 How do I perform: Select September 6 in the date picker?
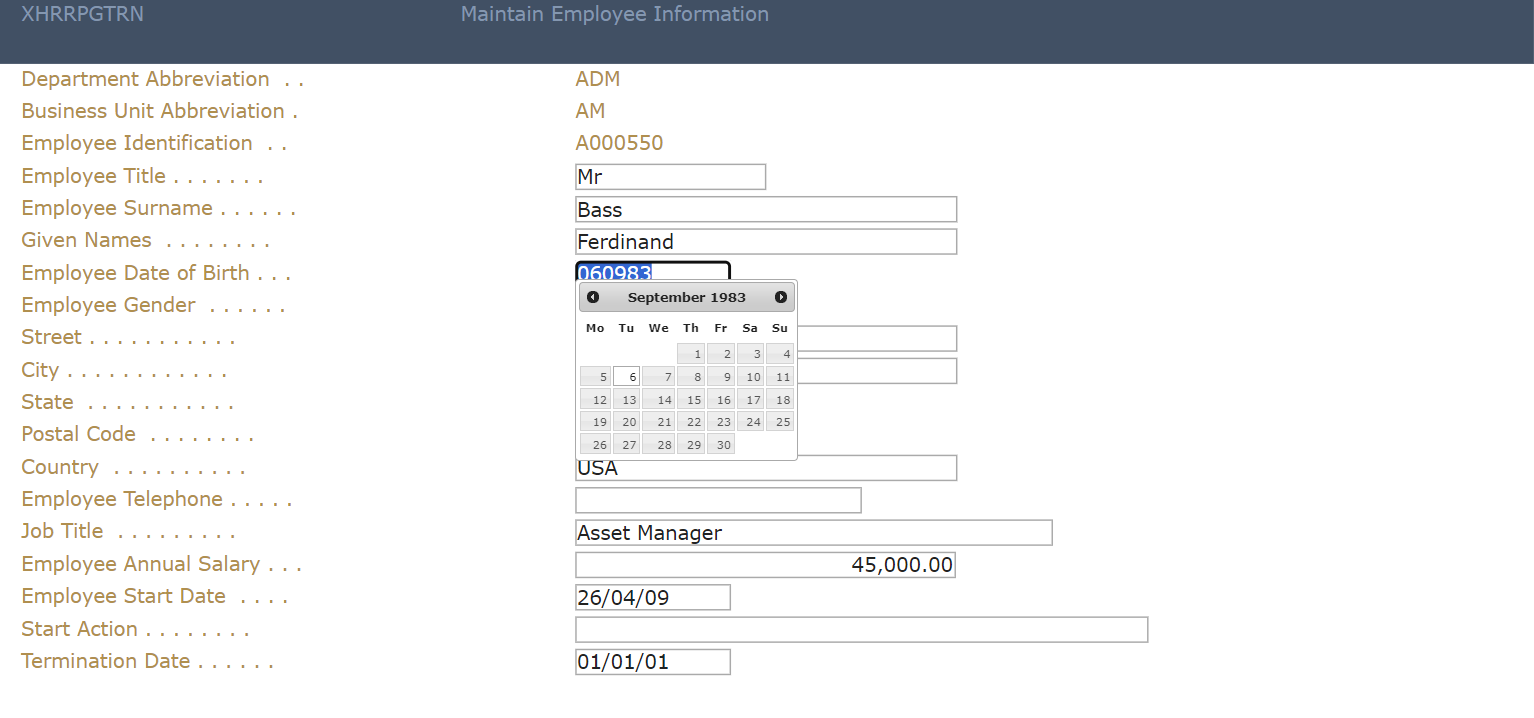tap(627, 377)
